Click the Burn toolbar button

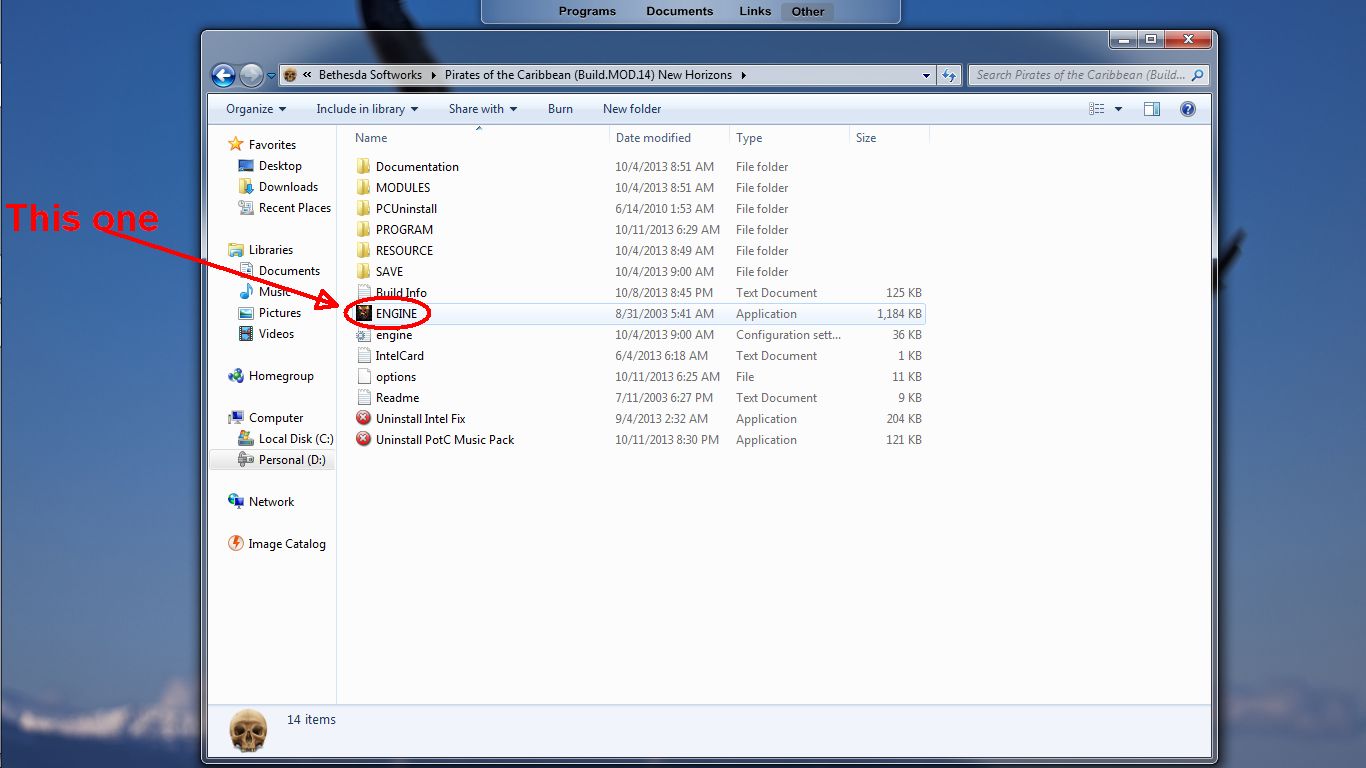tap(560, 109)
